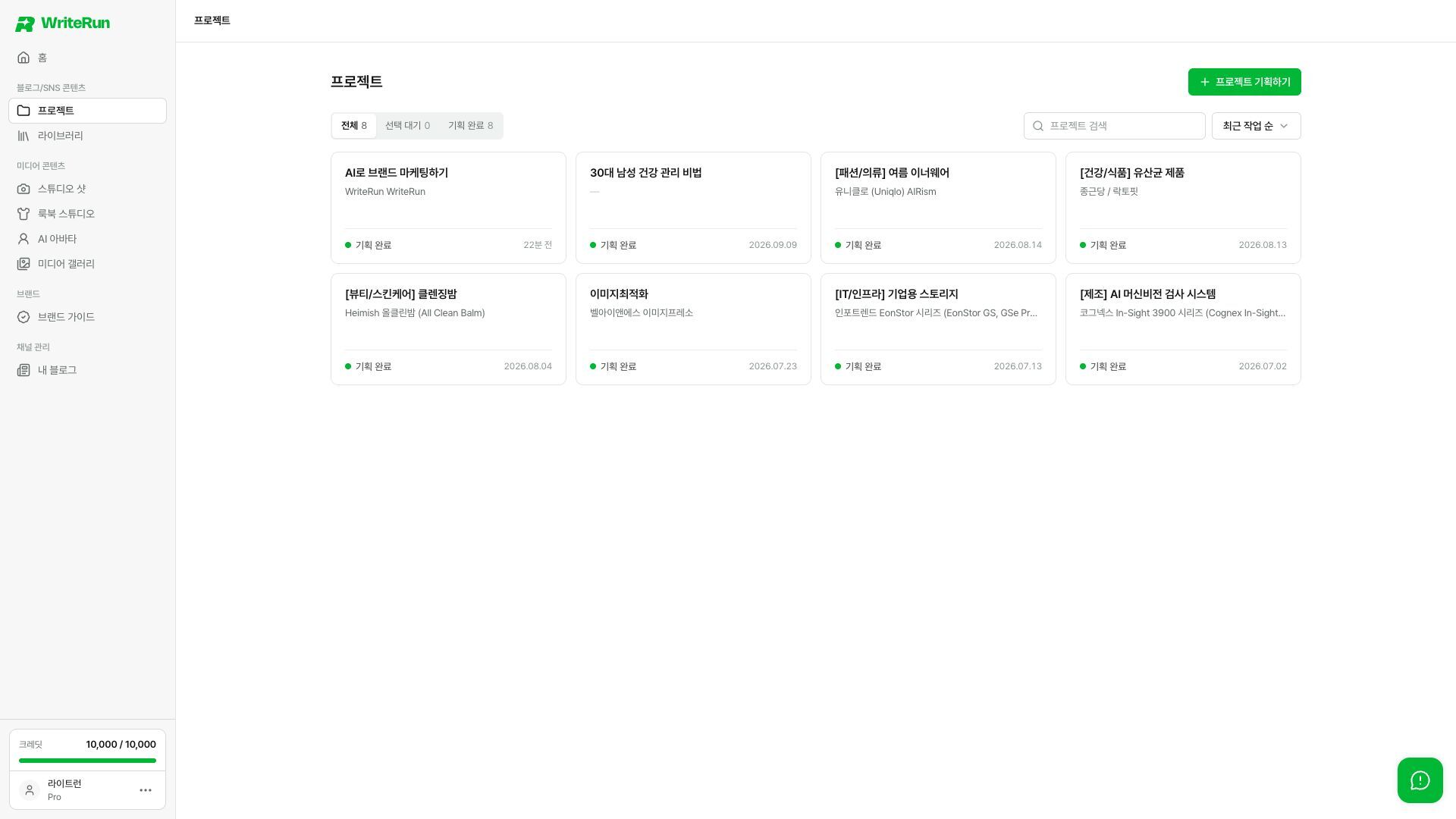Click the 프로젝트 page heading
The height and width of the screenshot is (819, 1456).
356,82
